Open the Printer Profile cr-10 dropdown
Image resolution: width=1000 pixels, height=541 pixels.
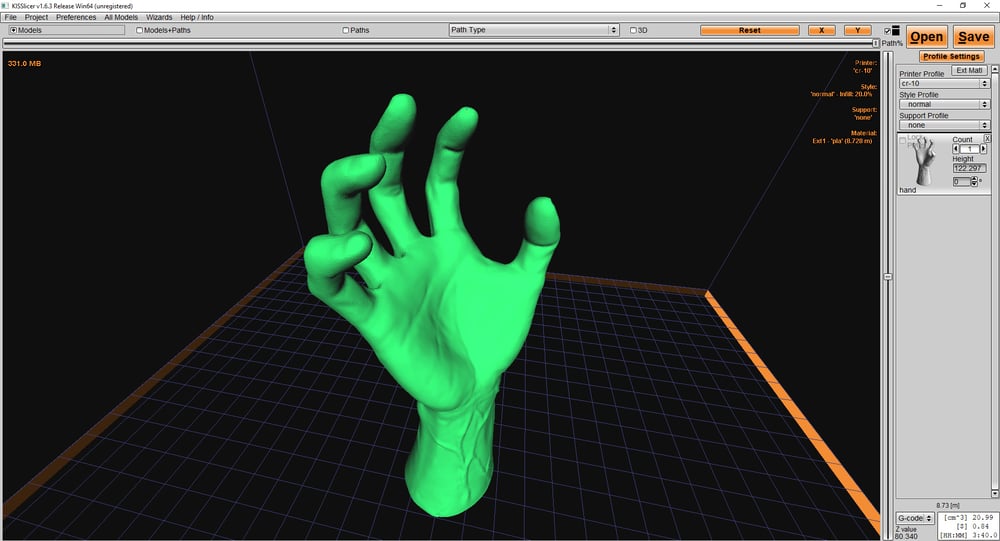[x=944, y=84]
